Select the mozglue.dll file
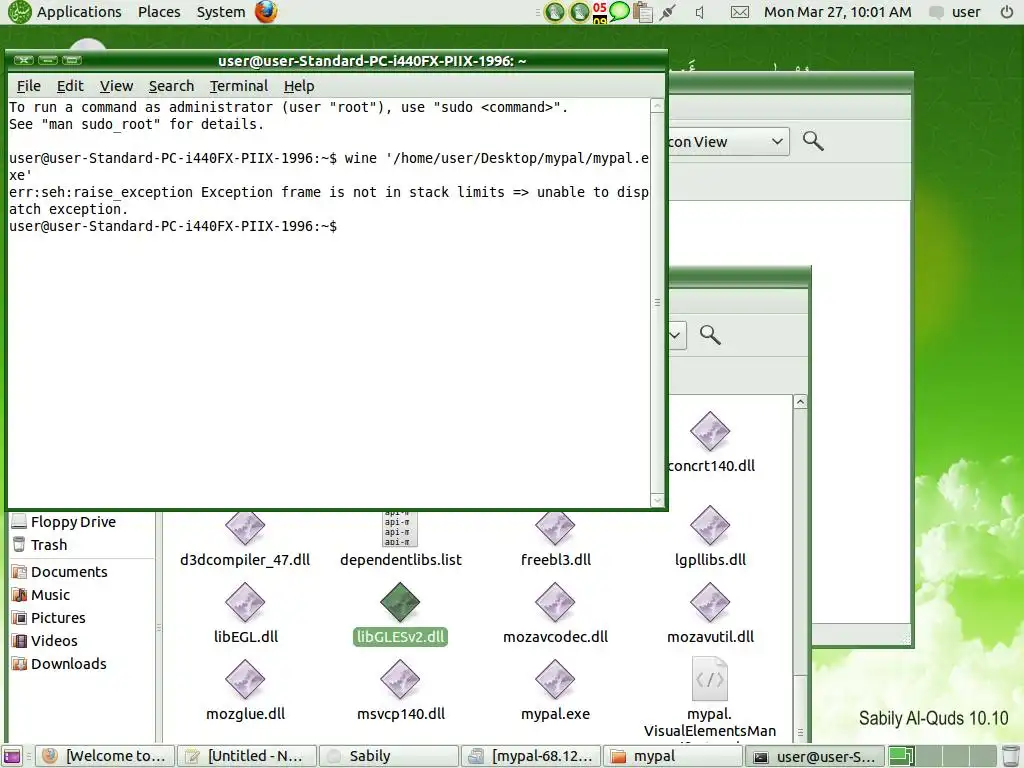Screen dimensions: 1024x768 pos(245,691)
